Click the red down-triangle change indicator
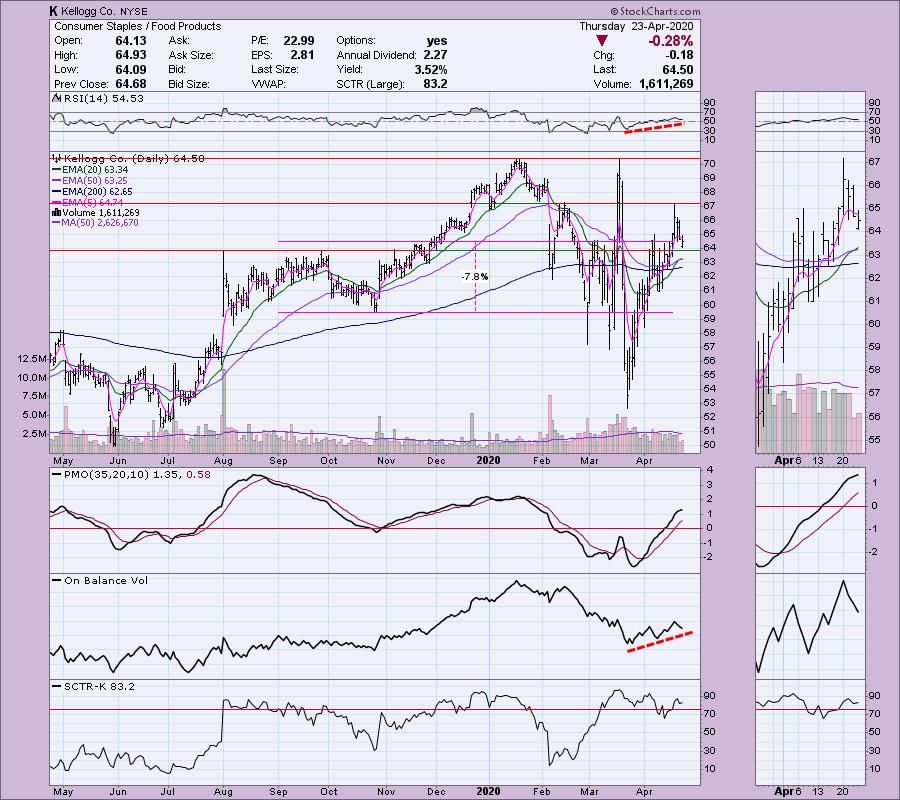 coord(602,41)
